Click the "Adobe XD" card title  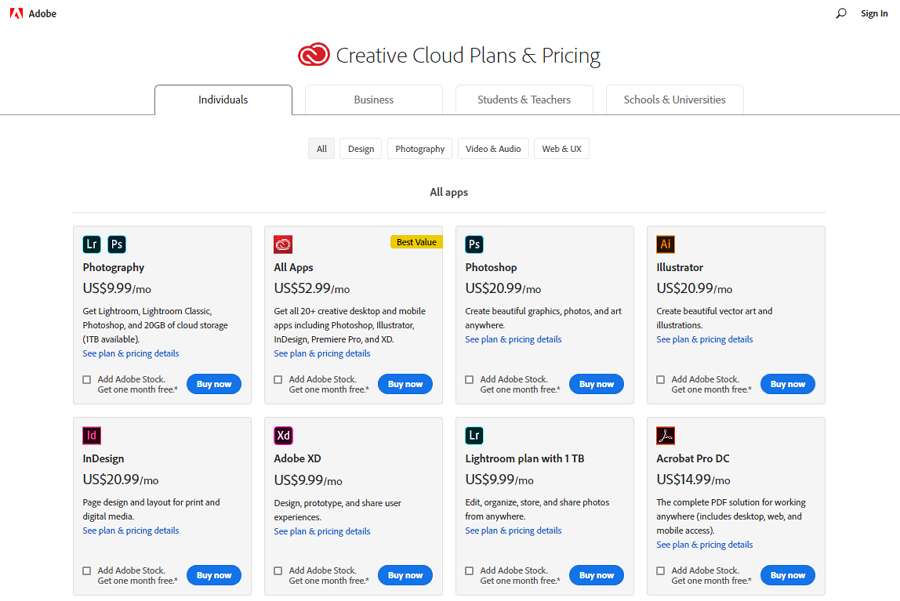pyautogui.click(x=297, y=459)
